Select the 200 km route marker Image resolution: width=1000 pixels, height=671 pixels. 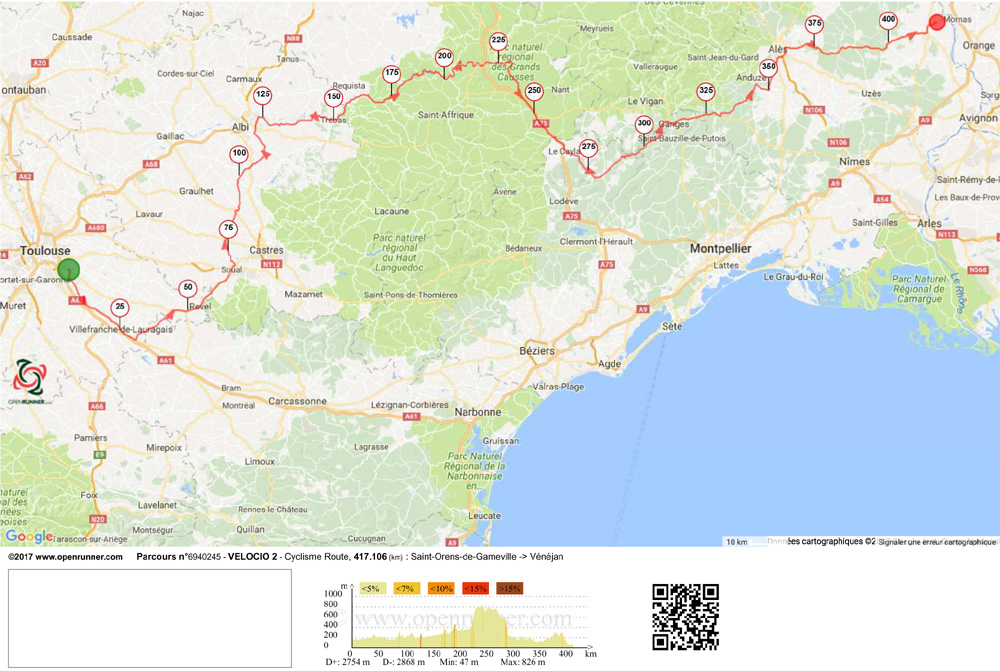coord(445,57)
